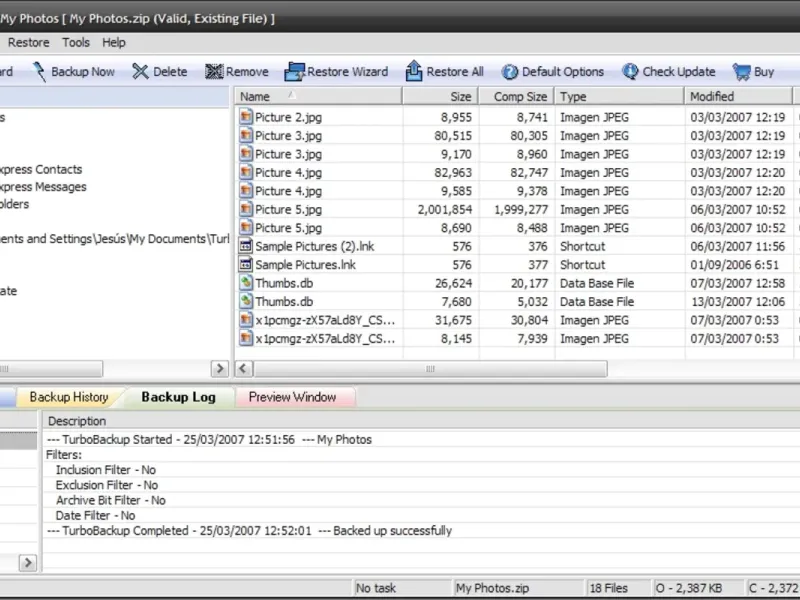The image size is (800, 600).
Task: Click the Restore Wizard label
Action: [x=347, y=72]
